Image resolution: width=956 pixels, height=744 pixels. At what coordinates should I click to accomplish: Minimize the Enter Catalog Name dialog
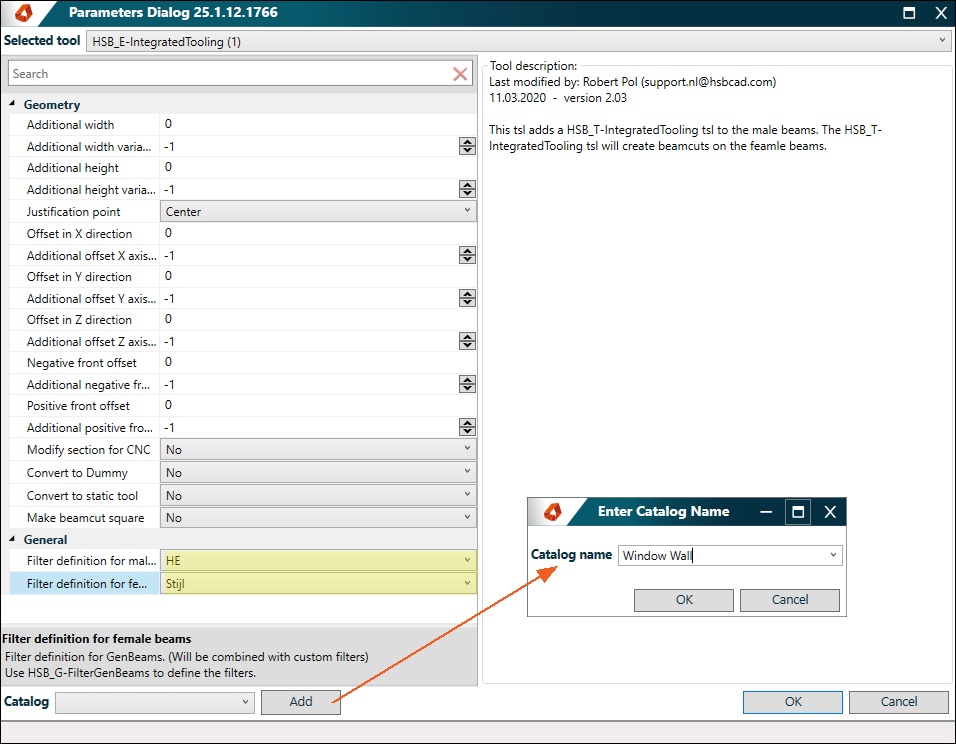pos(766,512)
